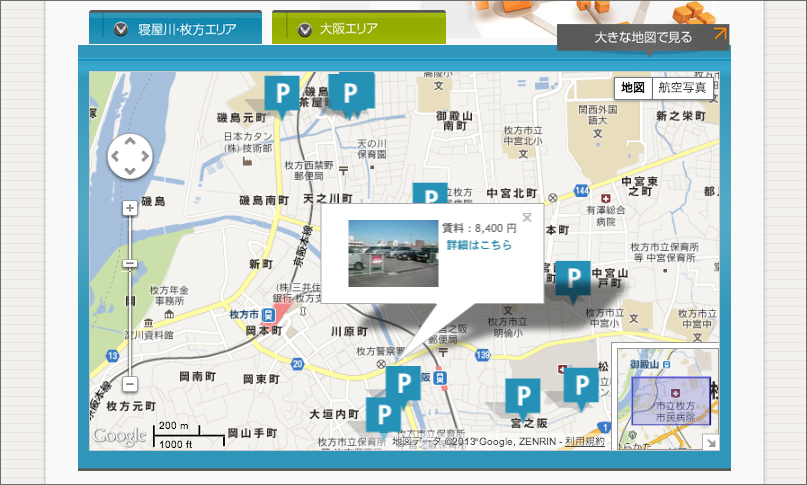Switch map view to 航空写真

pos(680,88)
